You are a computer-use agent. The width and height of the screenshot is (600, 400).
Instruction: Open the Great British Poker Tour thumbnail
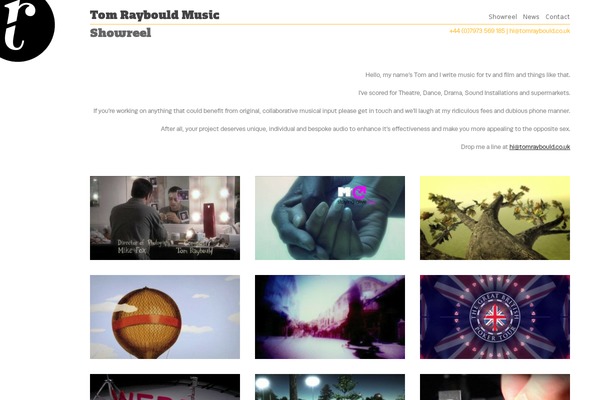[495, 317]
